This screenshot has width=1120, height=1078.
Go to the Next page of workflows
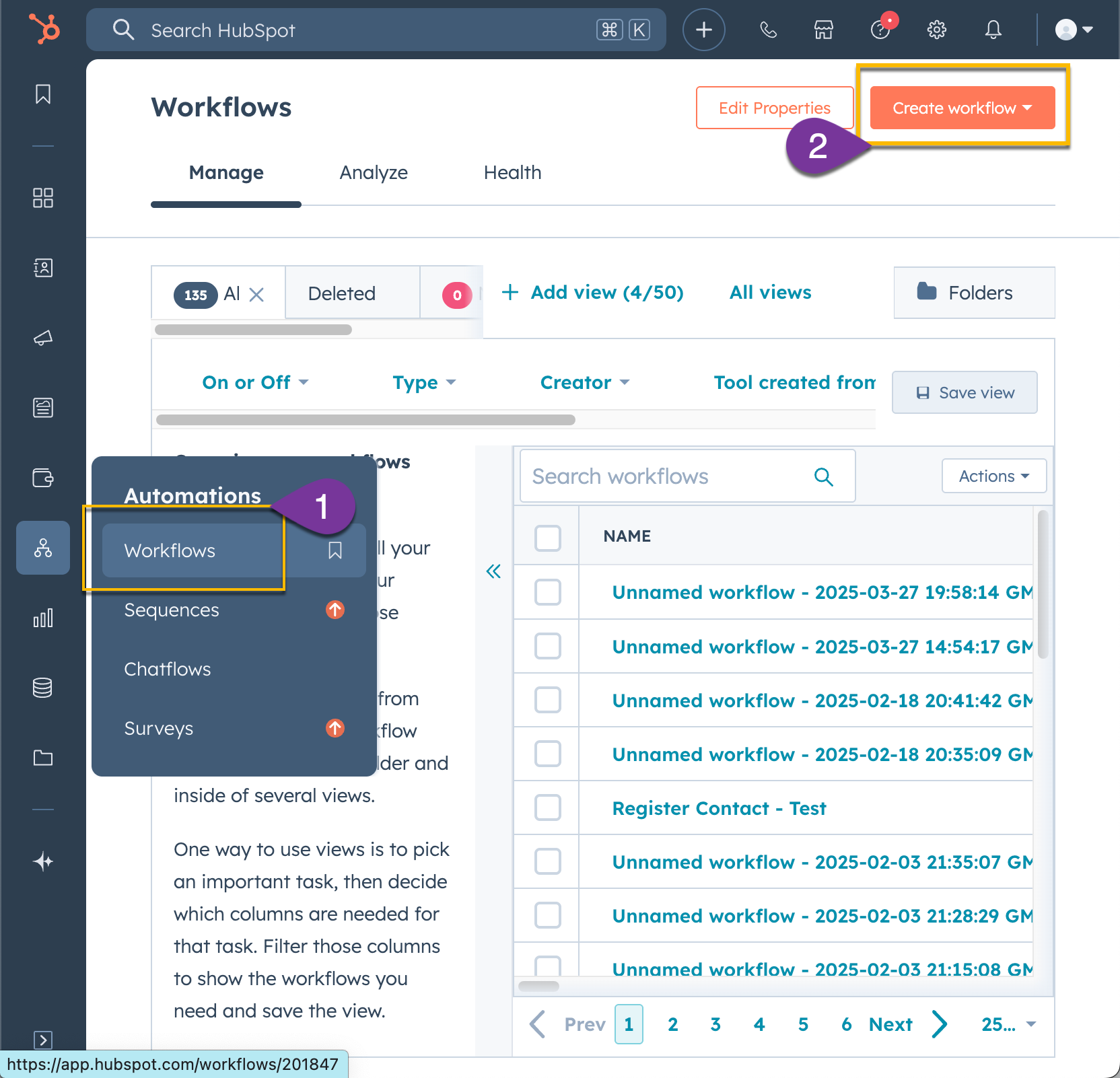coord(908,1024)
